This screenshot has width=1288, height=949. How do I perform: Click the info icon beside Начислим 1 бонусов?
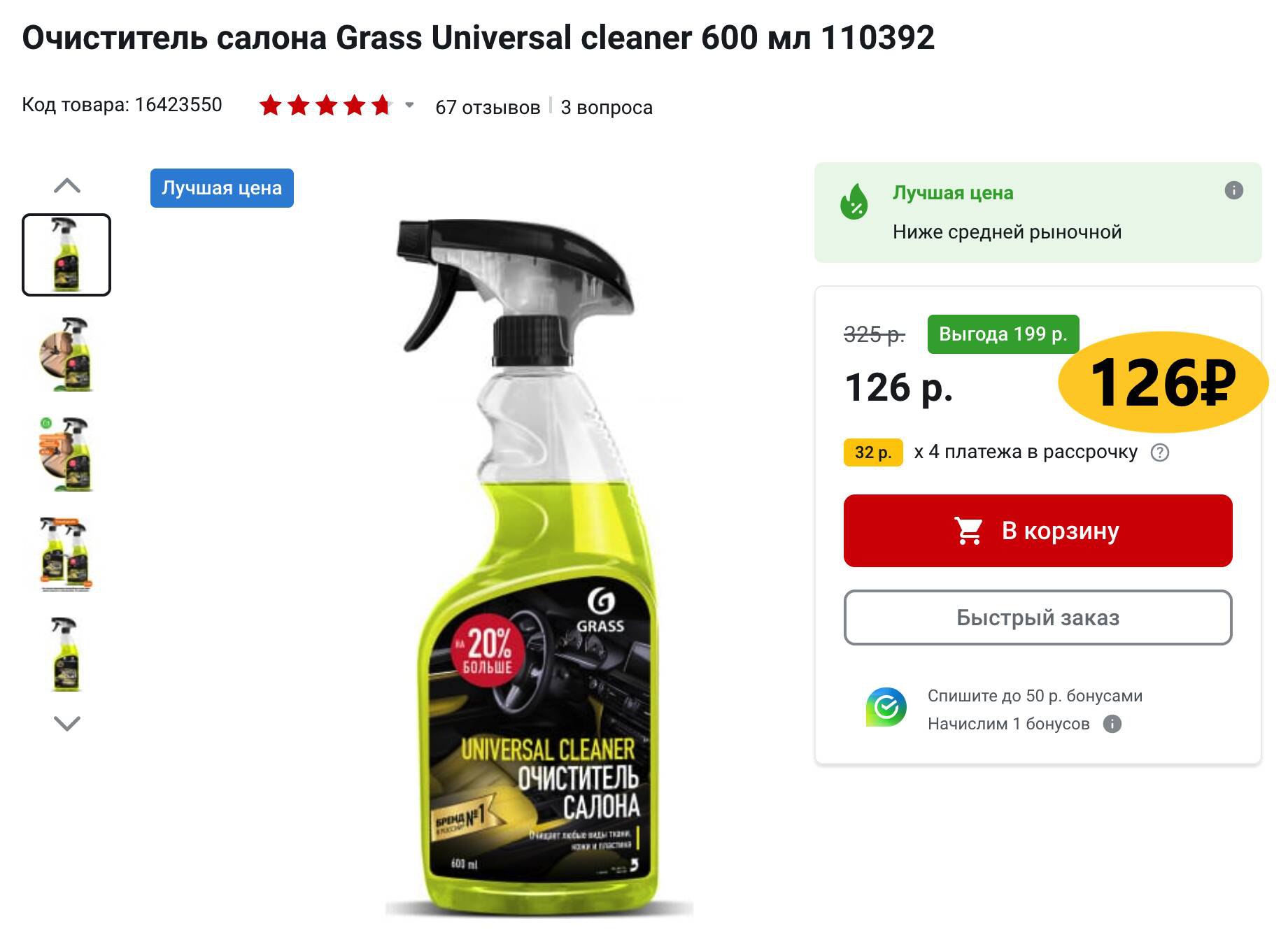tap(1112, 724)
